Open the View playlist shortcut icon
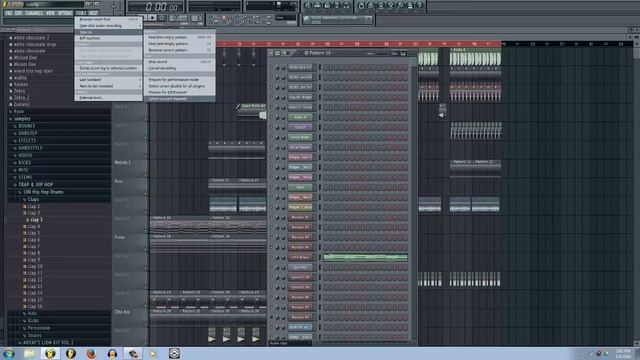 307,5
